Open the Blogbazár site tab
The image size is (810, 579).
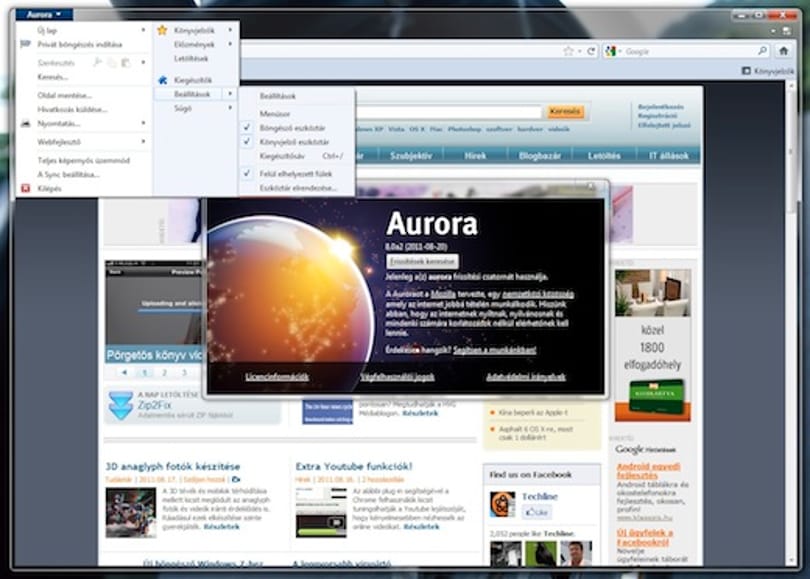540,155
